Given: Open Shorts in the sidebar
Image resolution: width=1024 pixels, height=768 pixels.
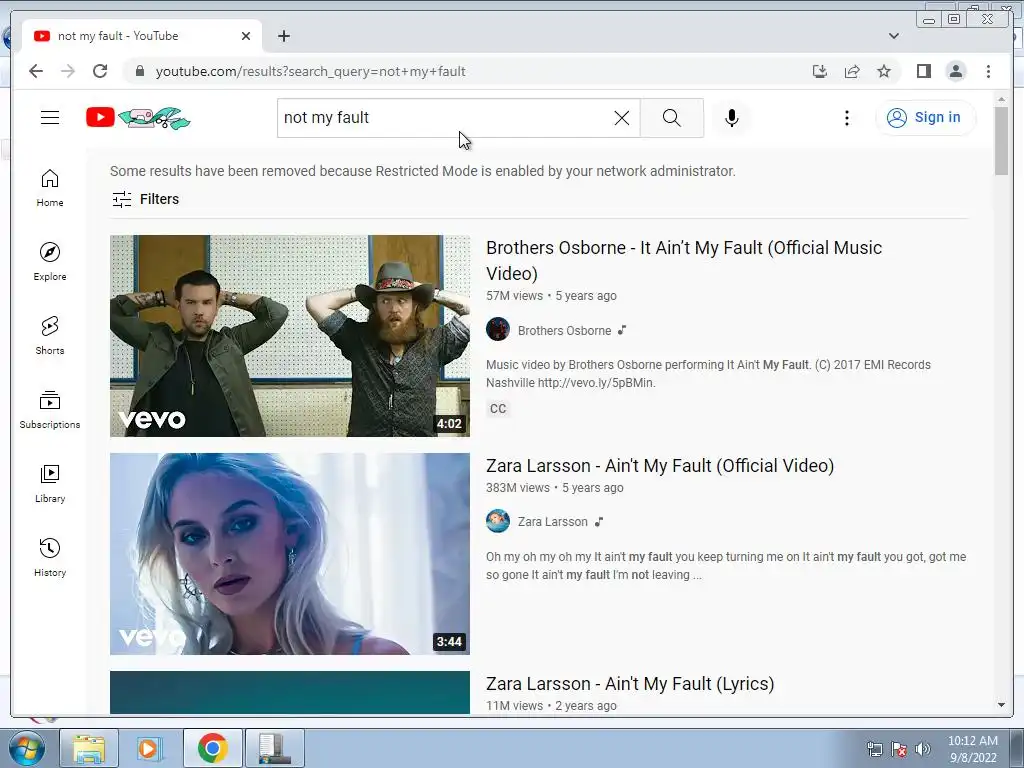Looking at the screenshot, I should [x=50, y=336].
